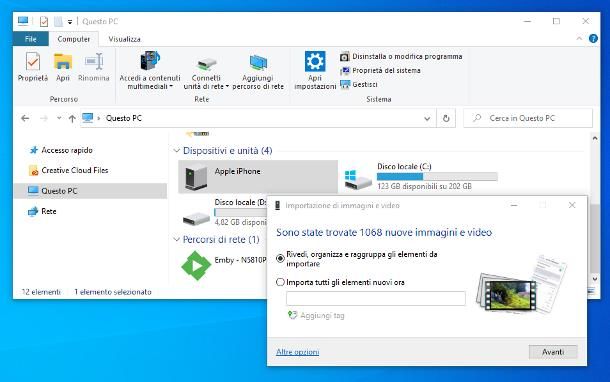The height and width of the screenshot is (382, 610).
Task: Choose Aggiungi percorso di rete
Action: pos(258,71)
